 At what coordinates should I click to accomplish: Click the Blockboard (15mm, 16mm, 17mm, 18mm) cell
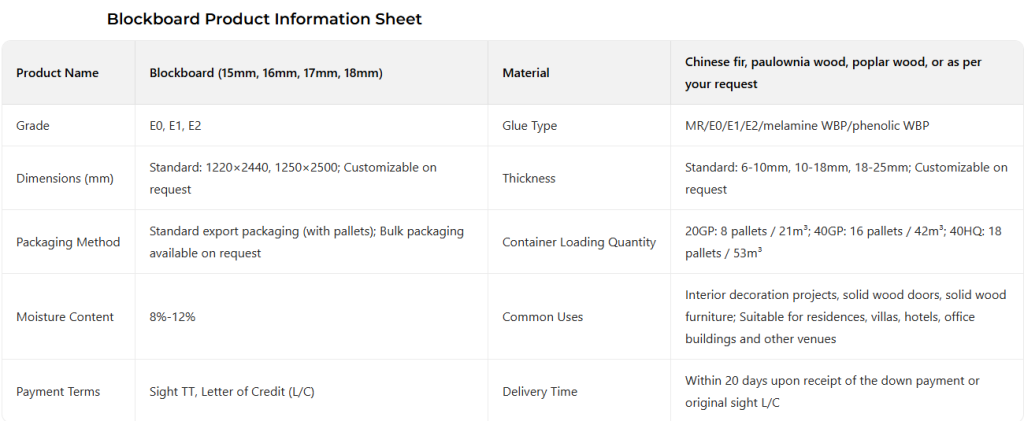point(266,73)
